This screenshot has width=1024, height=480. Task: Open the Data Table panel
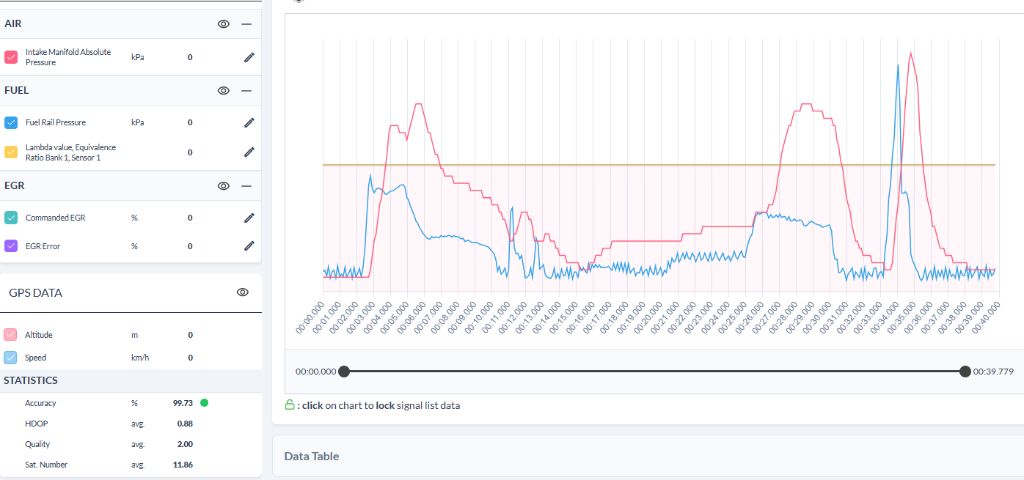(x=648, y=456)
